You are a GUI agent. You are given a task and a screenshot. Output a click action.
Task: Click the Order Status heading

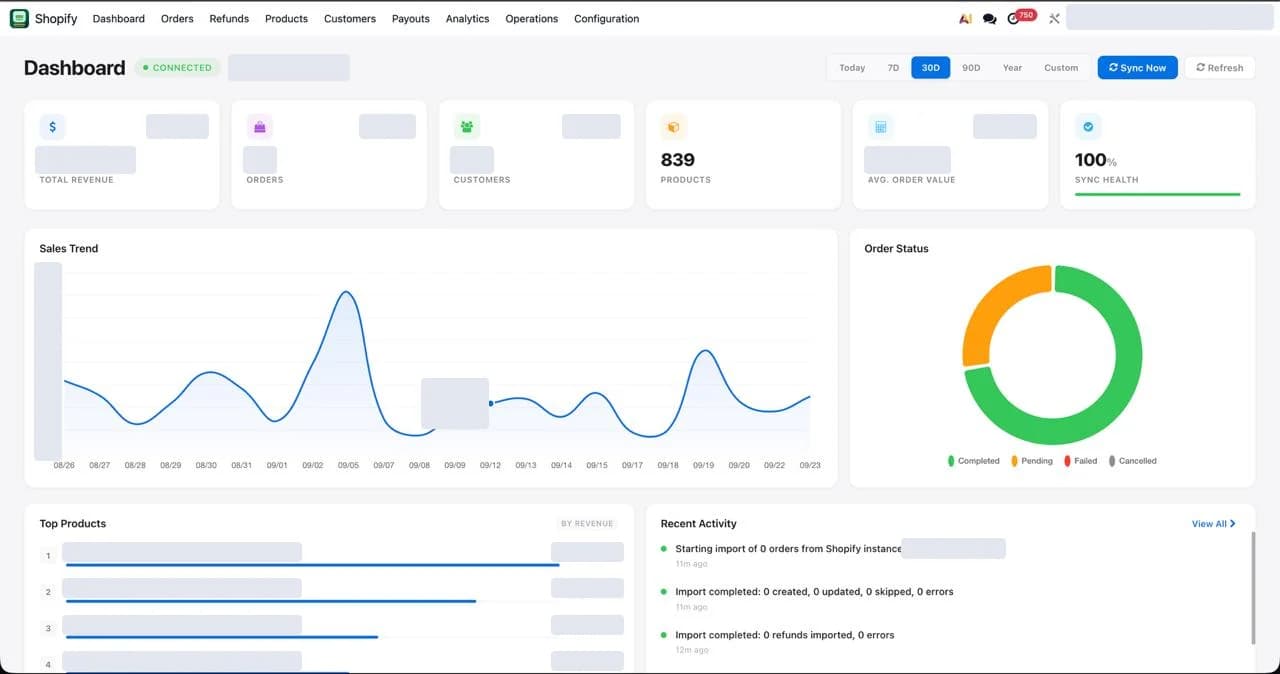tap(896, 249)
